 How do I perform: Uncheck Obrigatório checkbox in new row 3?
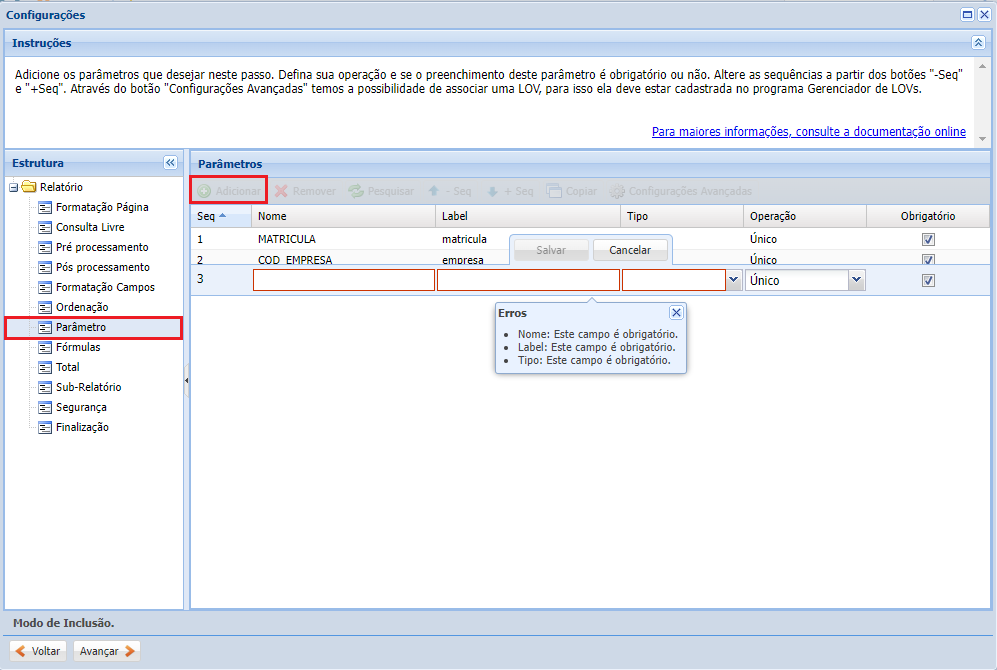point(928,281)
